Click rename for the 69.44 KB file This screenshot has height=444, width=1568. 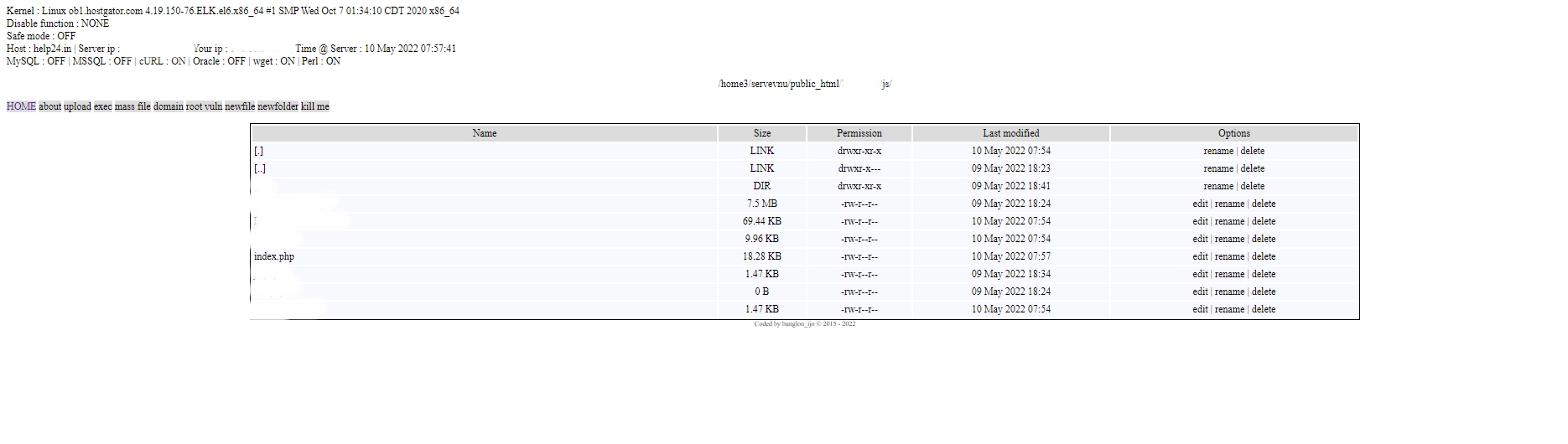coord(1229,221)
